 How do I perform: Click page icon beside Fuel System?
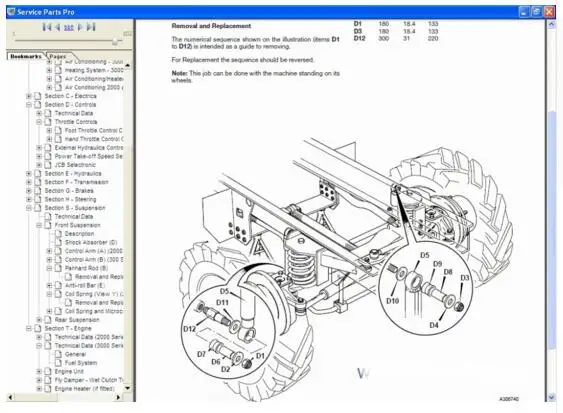pyautogui.click(x=58, y=363)
